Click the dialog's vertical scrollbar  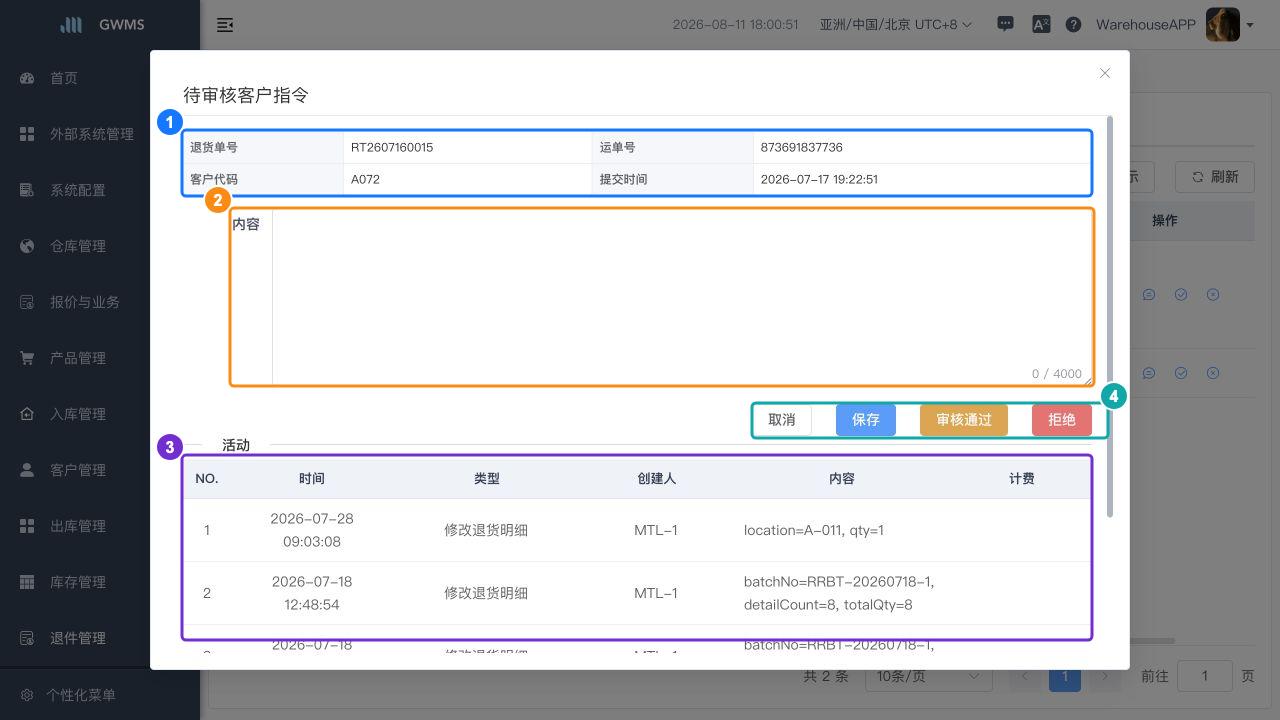tap(1109, 317)
